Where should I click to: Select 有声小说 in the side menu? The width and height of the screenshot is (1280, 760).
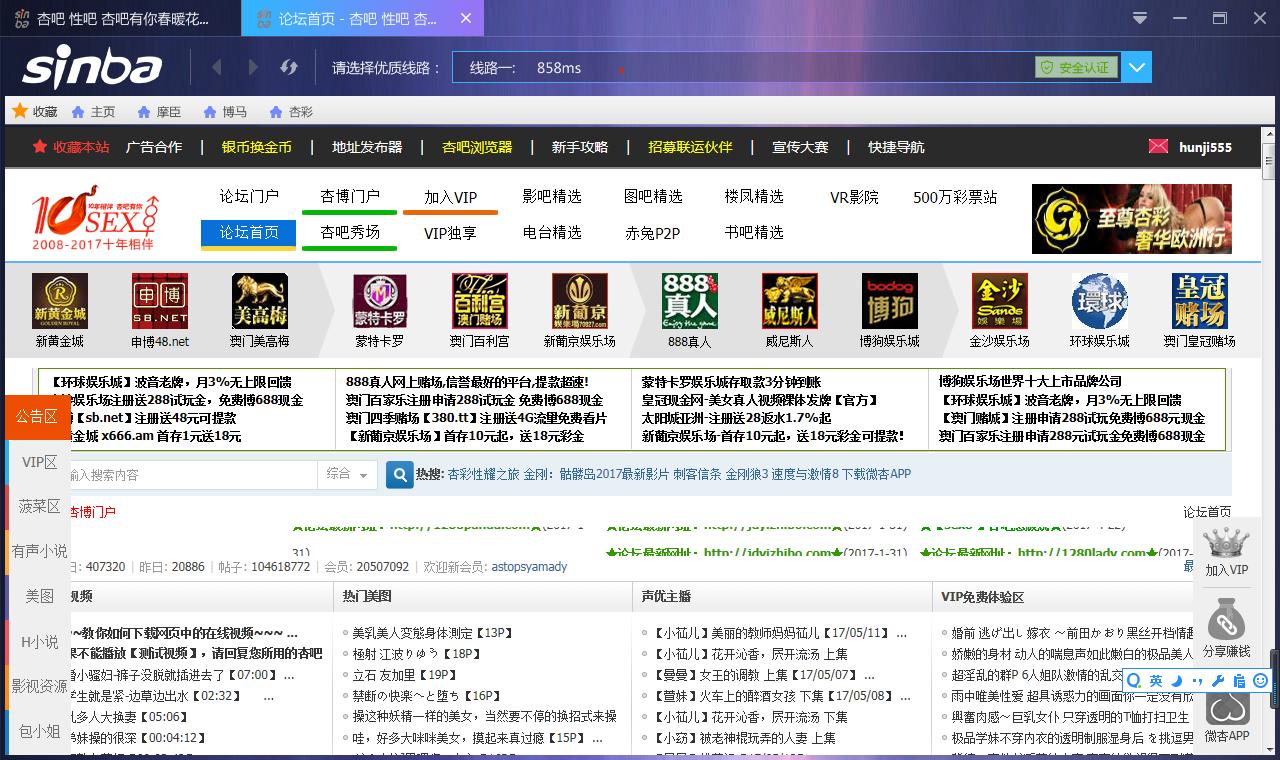pyautogui.click(x=40, y=551)
